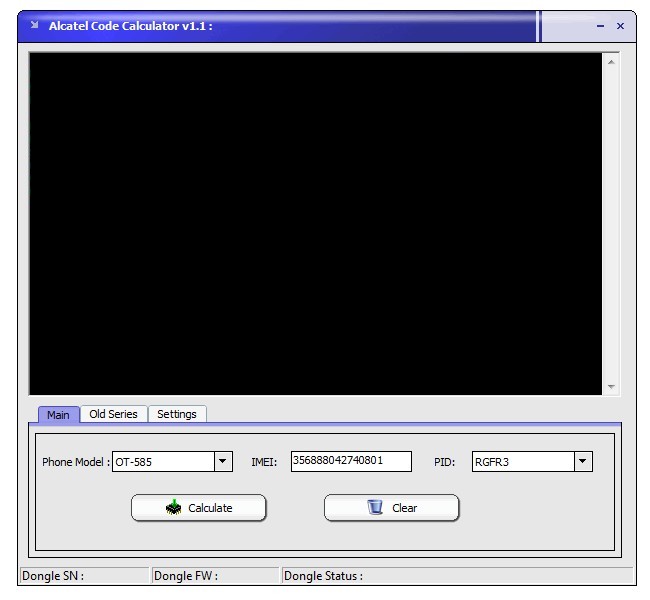This screenshot has height=600, width=650.
Task: Open the Old Series tab
Action: [113, 414]
